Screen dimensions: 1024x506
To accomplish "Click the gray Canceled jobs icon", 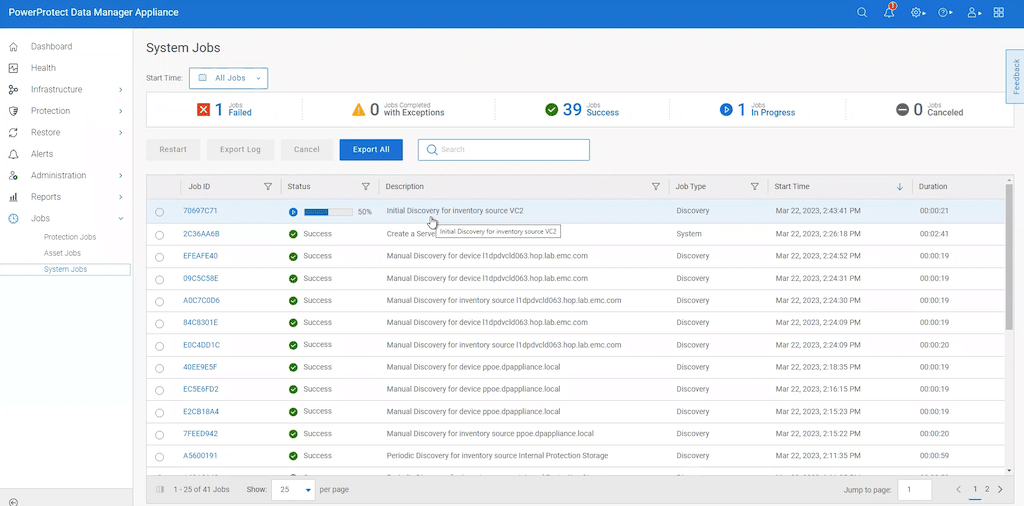I will (903, 110).
